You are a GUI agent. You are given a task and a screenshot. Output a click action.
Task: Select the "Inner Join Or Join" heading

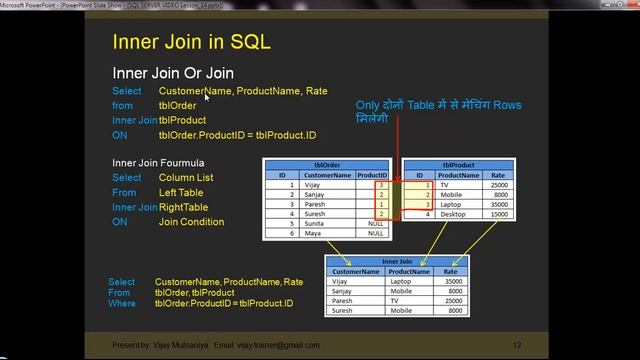[173, 73]
